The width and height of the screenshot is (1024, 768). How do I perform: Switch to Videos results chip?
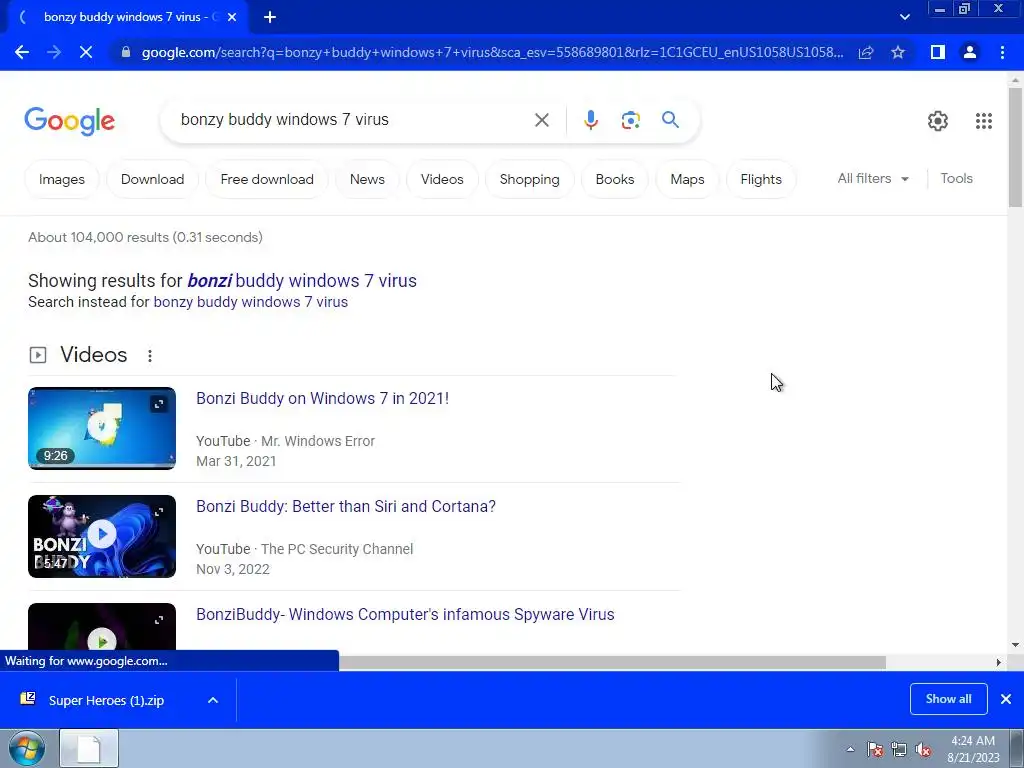pos(442,179)
